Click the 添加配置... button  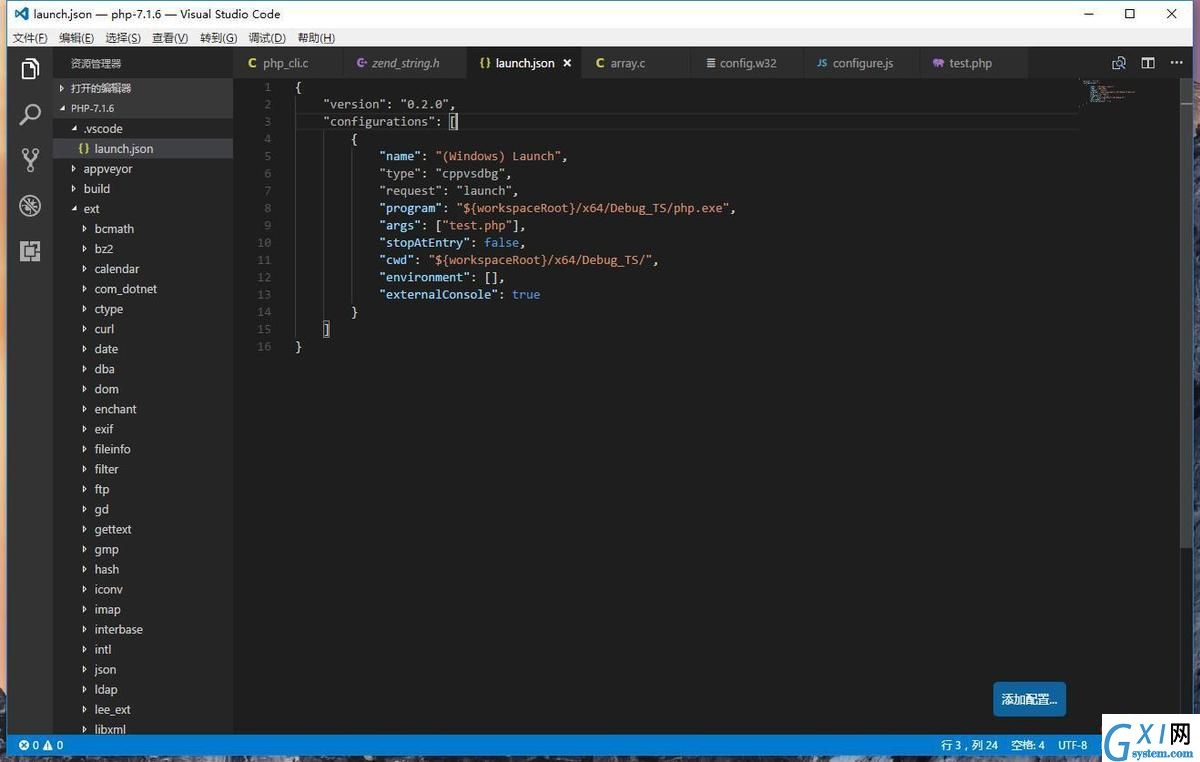[x=1029, y=699]
